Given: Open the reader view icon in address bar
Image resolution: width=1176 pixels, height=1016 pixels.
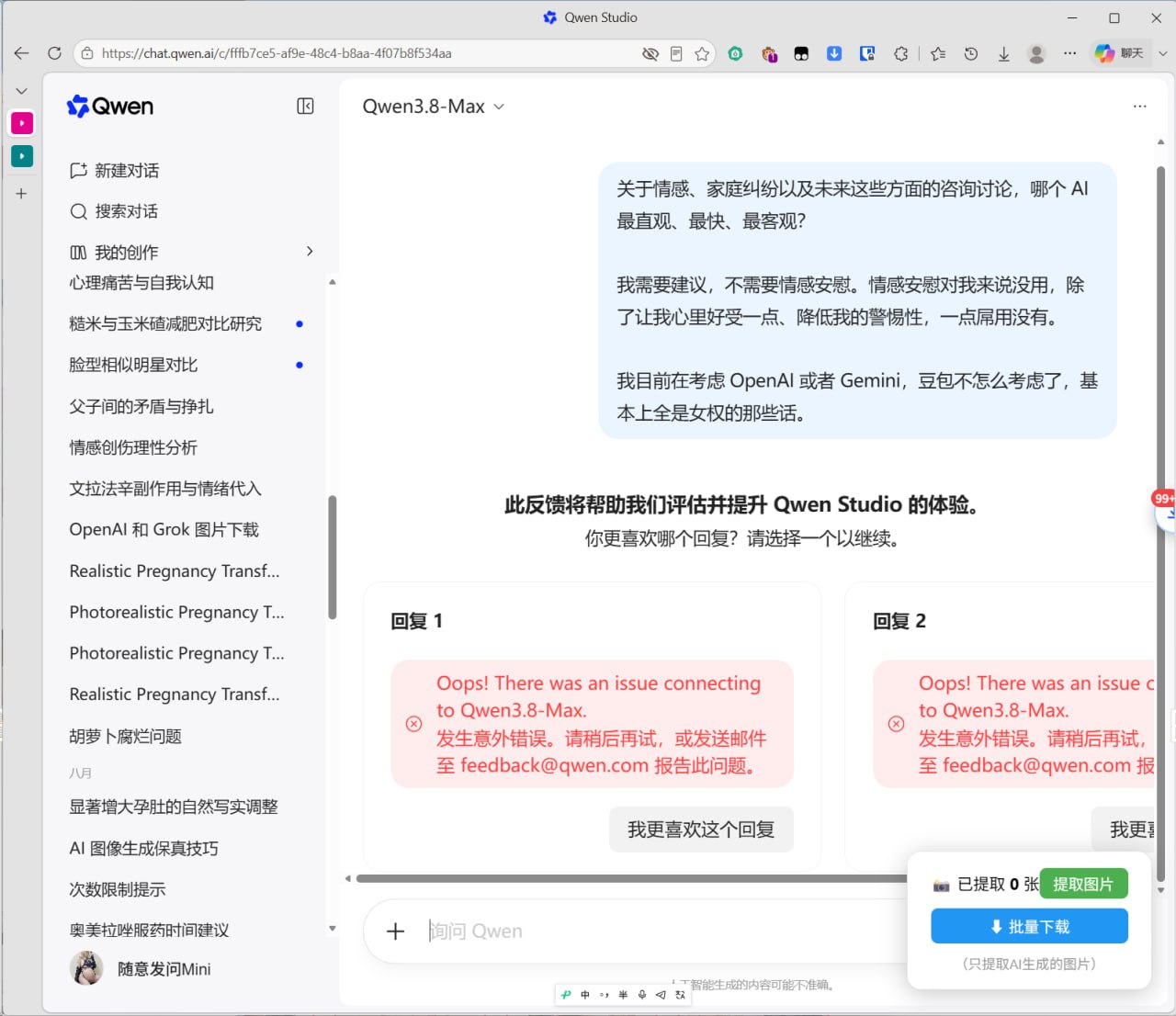Looking at the screenshot, I should coord(676,53).
